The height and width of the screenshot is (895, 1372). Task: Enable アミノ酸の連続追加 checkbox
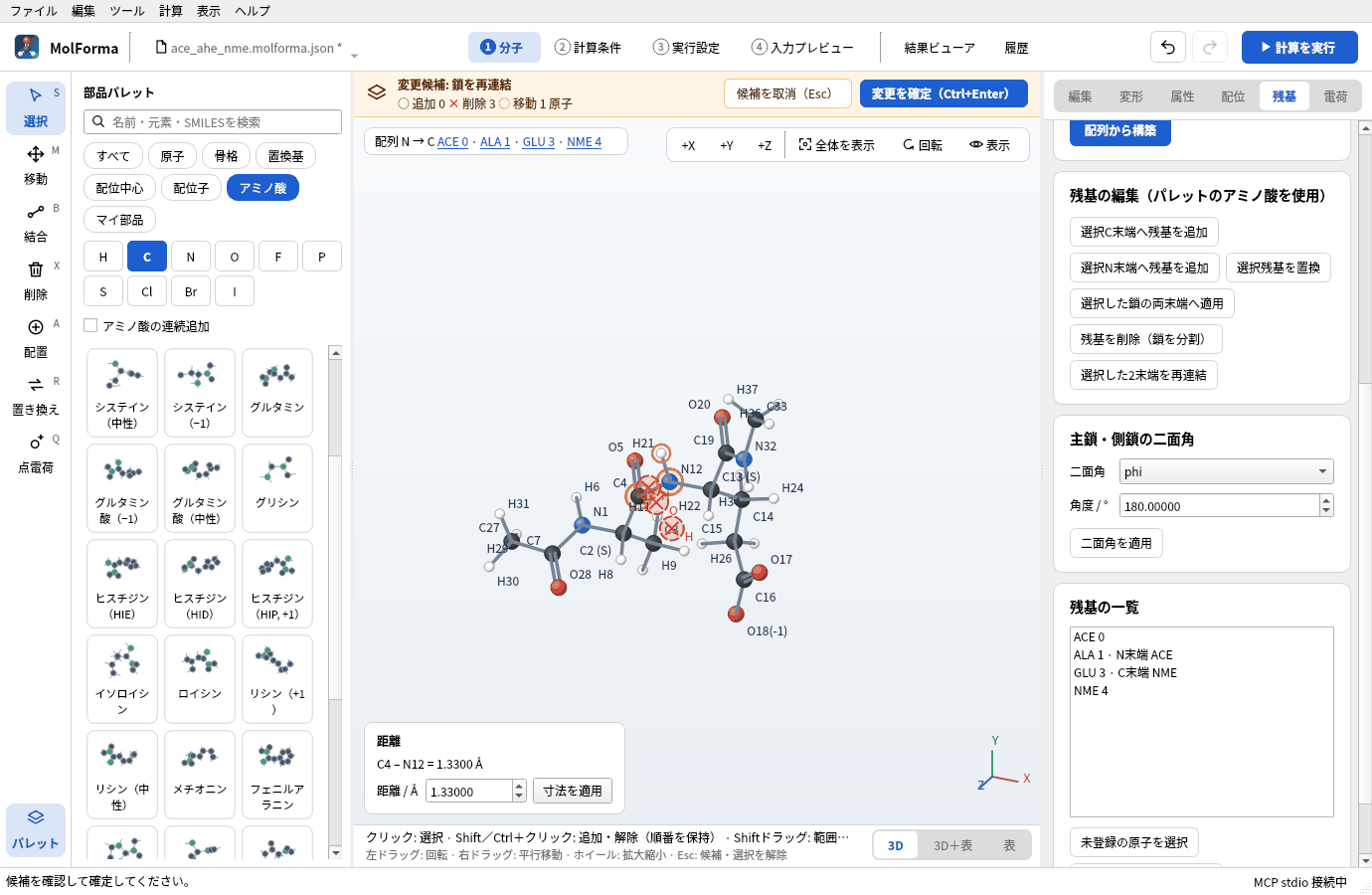click(90, 325)
